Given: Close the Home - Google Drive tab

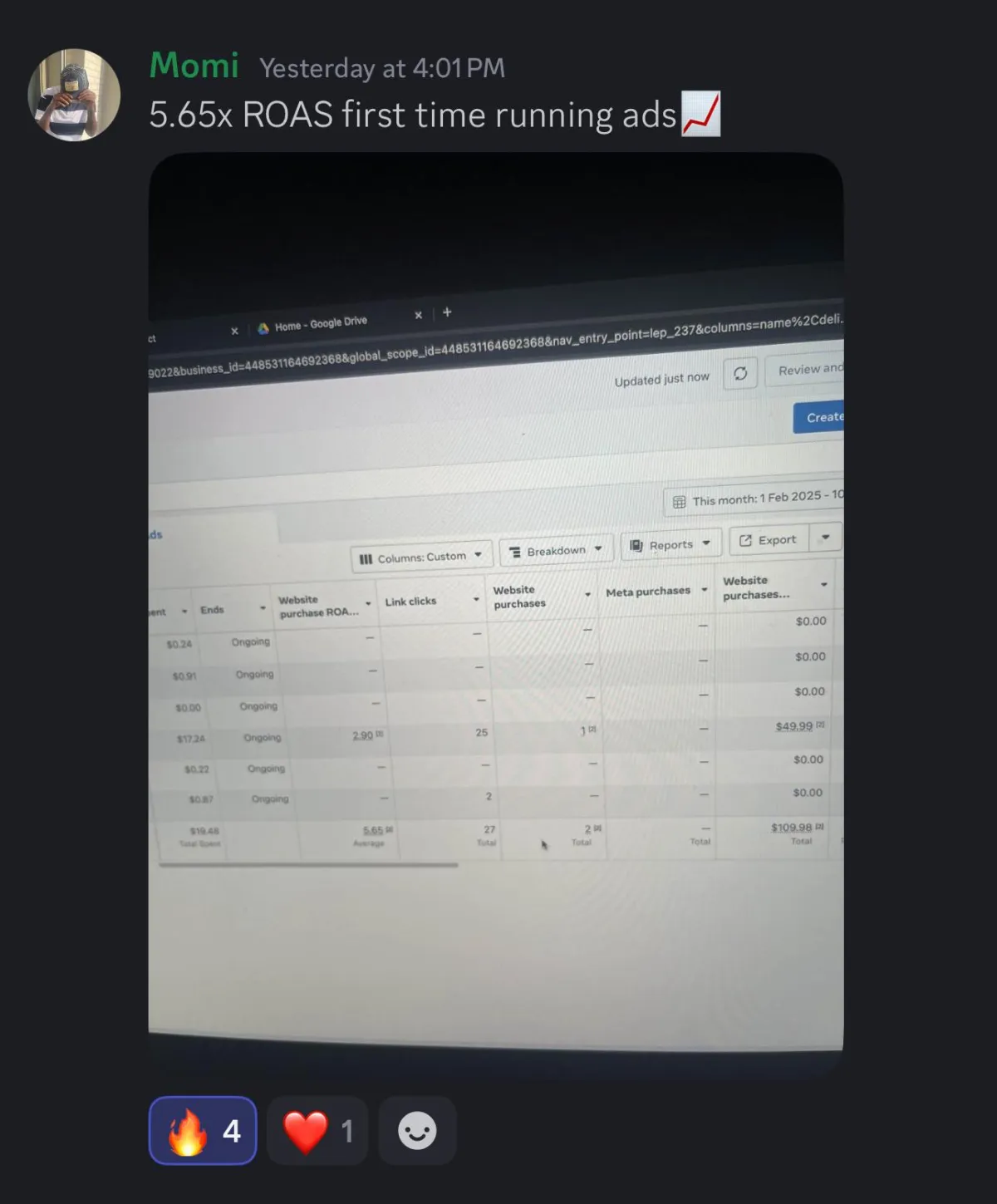Looking at the screenshot, I should [418, 315].
